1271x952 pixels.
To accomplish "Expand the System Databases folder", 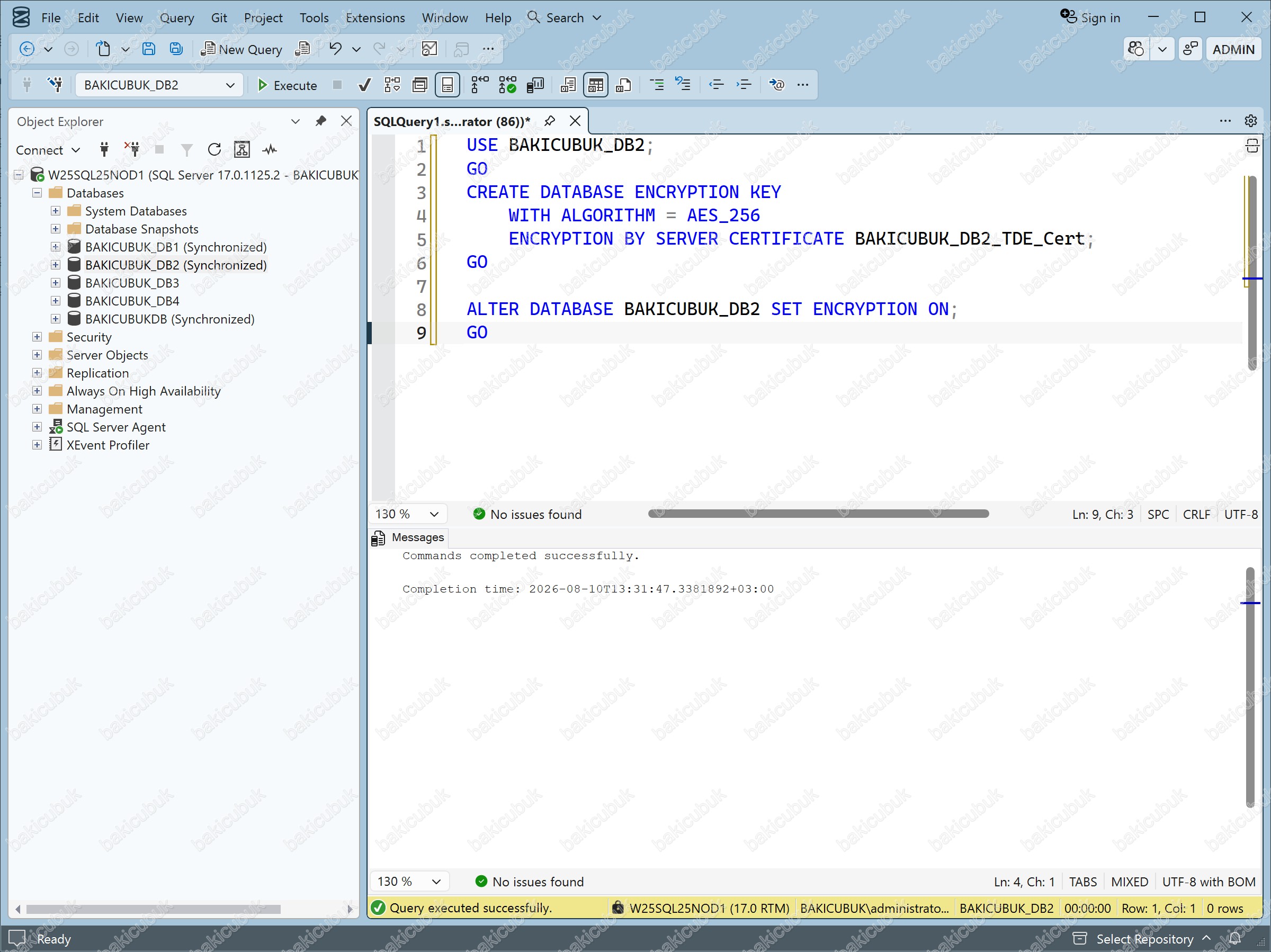I will coord(55,211).
